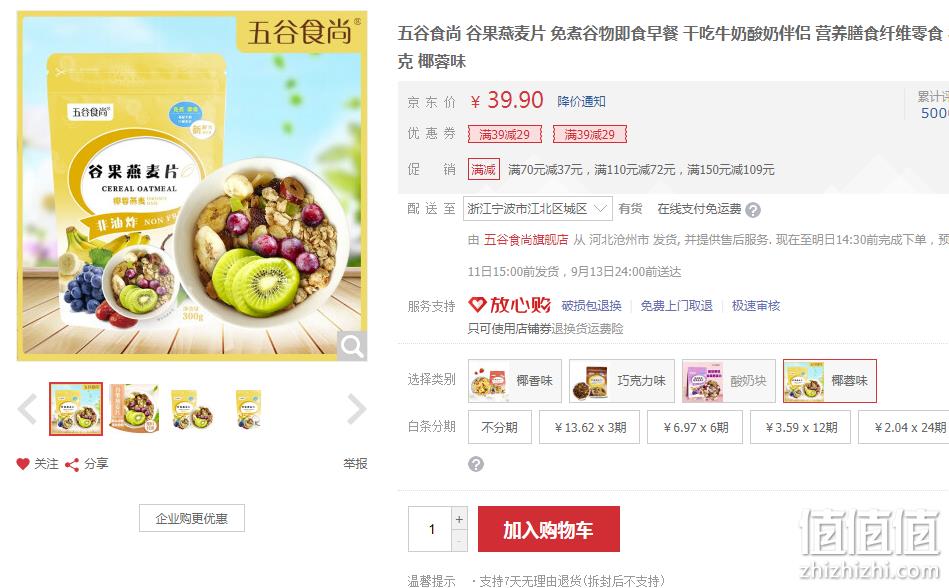Click the question mark beside 在线支付免运费

753,210
